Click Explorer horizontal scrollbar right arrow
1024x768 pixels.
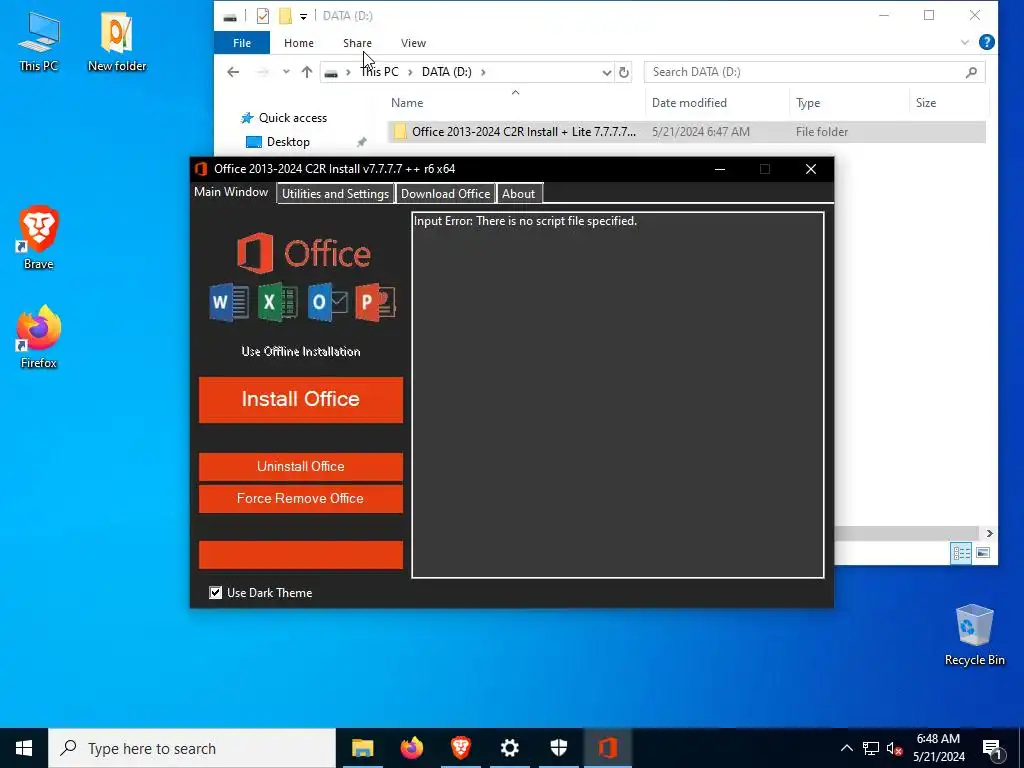(990, 533)
